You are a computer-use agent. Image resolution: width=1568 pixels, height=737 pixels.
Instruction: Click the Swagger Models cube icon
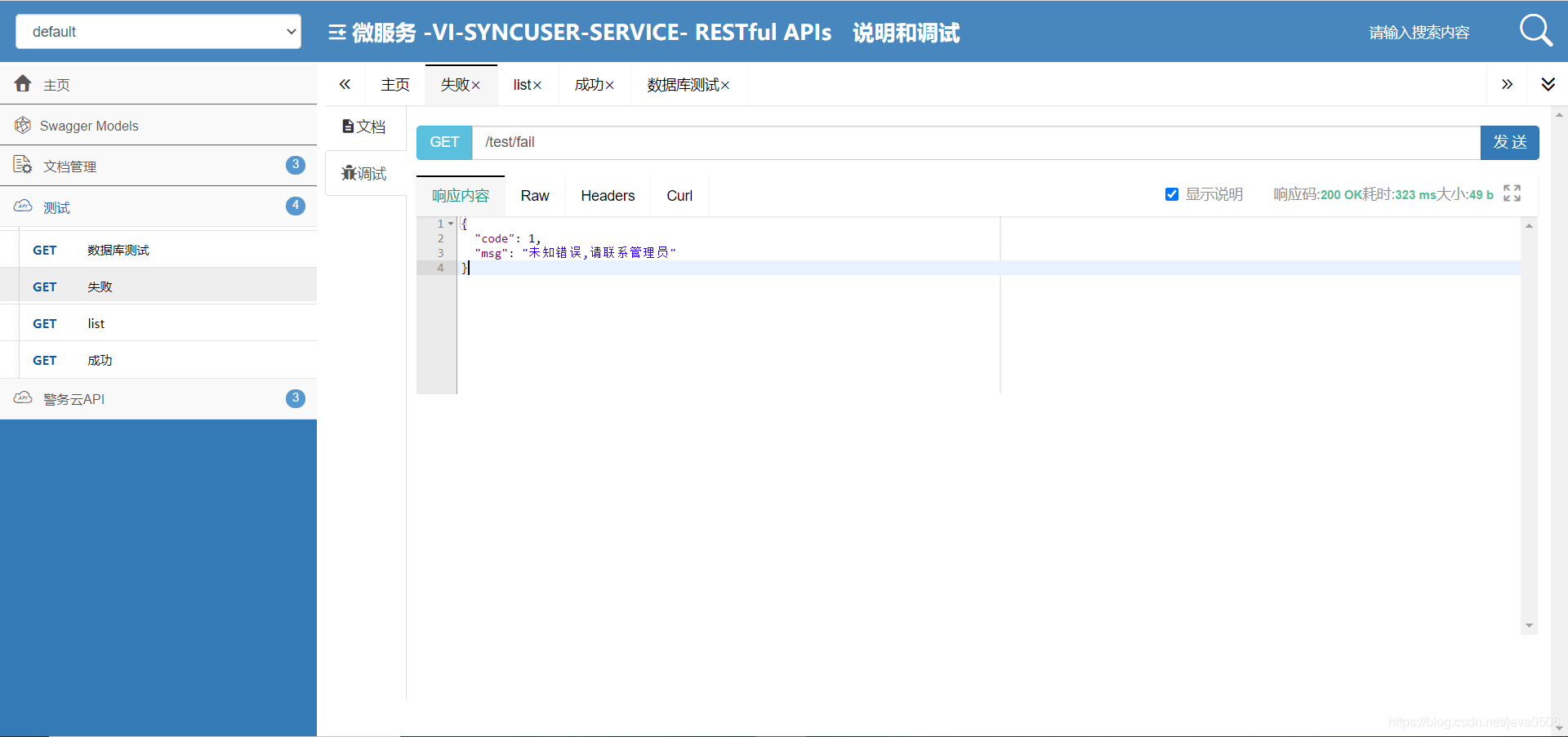pos(23,125)
